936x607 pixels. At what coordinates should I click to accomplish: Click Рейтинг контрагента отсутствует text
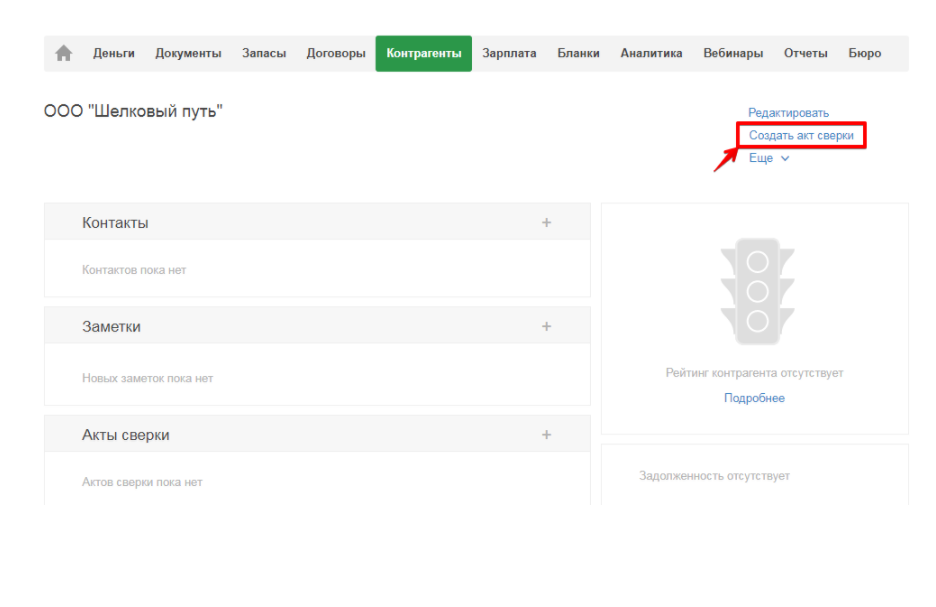754,373
